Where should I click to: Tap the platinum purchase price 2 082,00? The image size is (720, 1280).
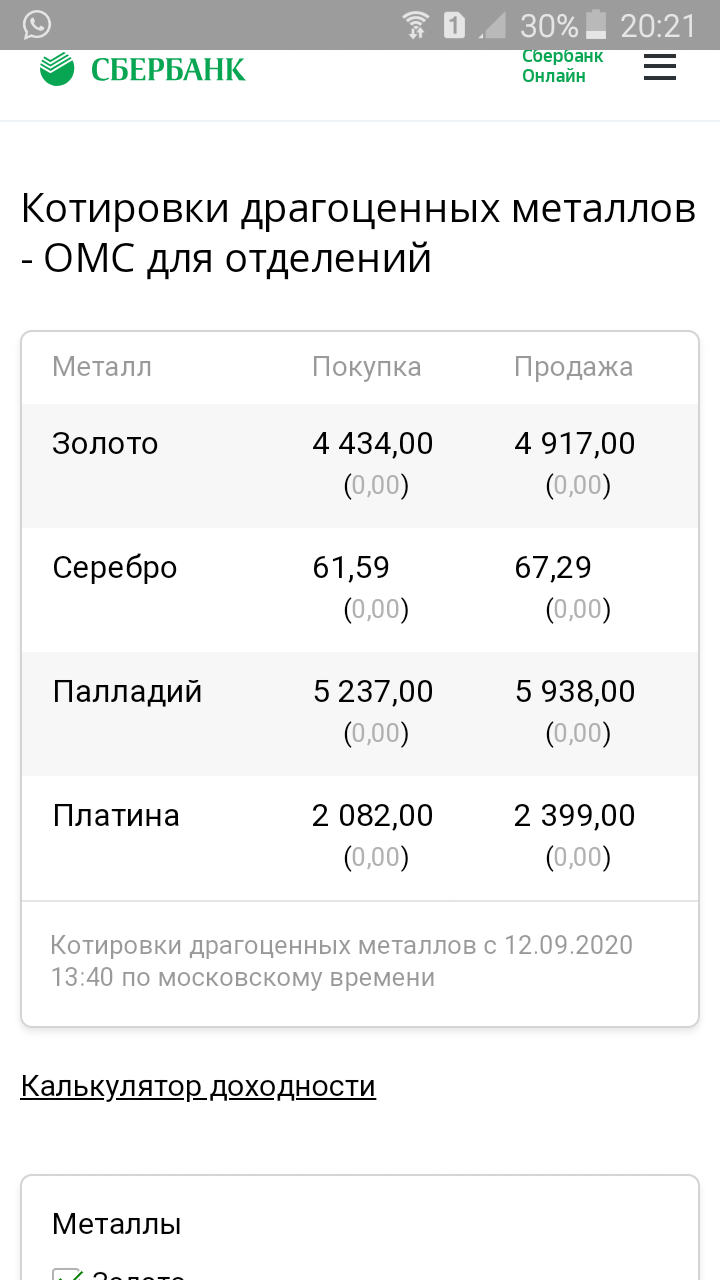(x=373, y=815)
